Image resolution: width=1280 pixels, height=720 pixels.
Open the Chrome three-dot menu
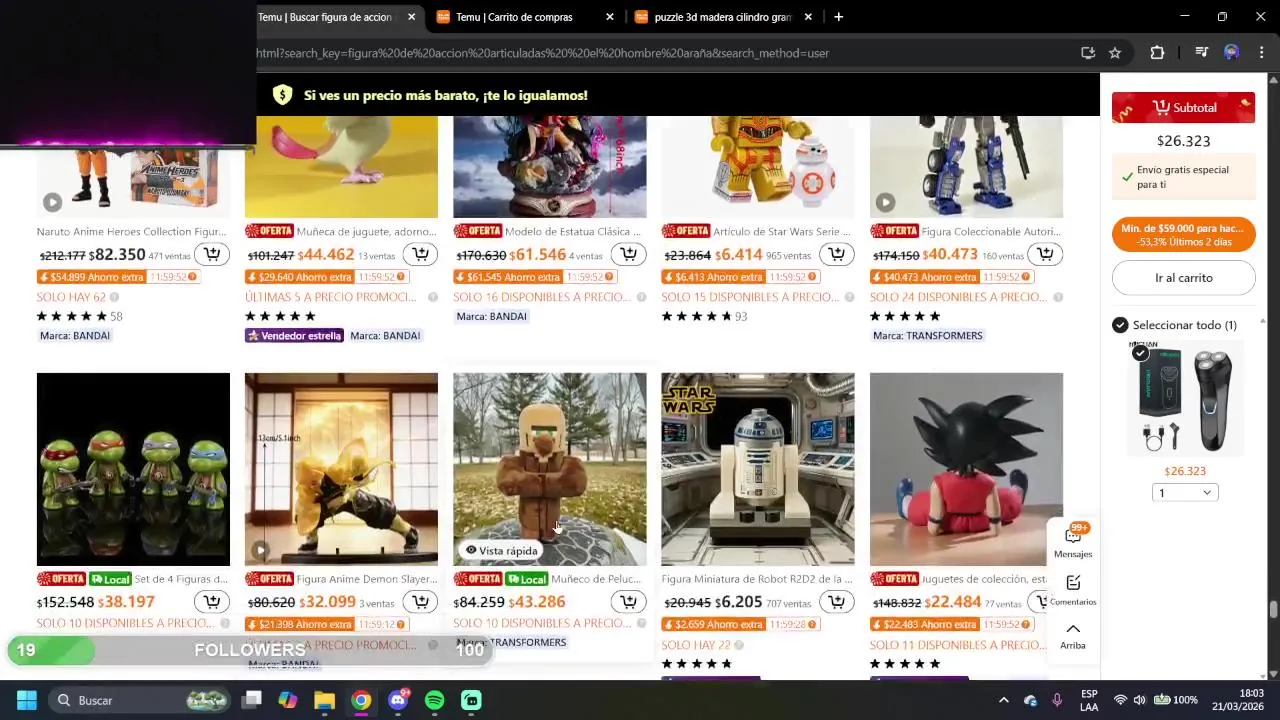pyautogui.click(x=1261, y=53)
